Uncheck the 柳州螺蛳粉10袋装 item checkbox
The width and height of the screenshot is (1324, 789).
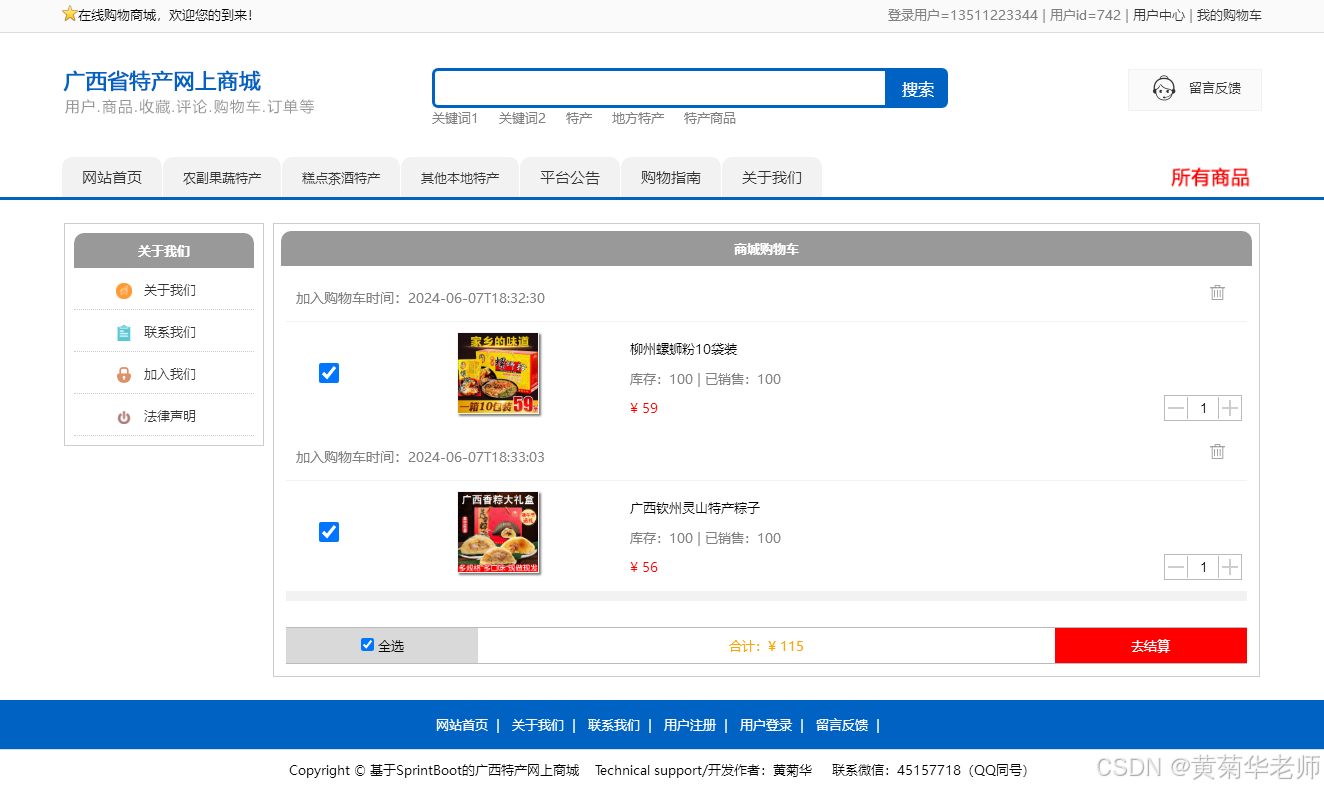329,373
